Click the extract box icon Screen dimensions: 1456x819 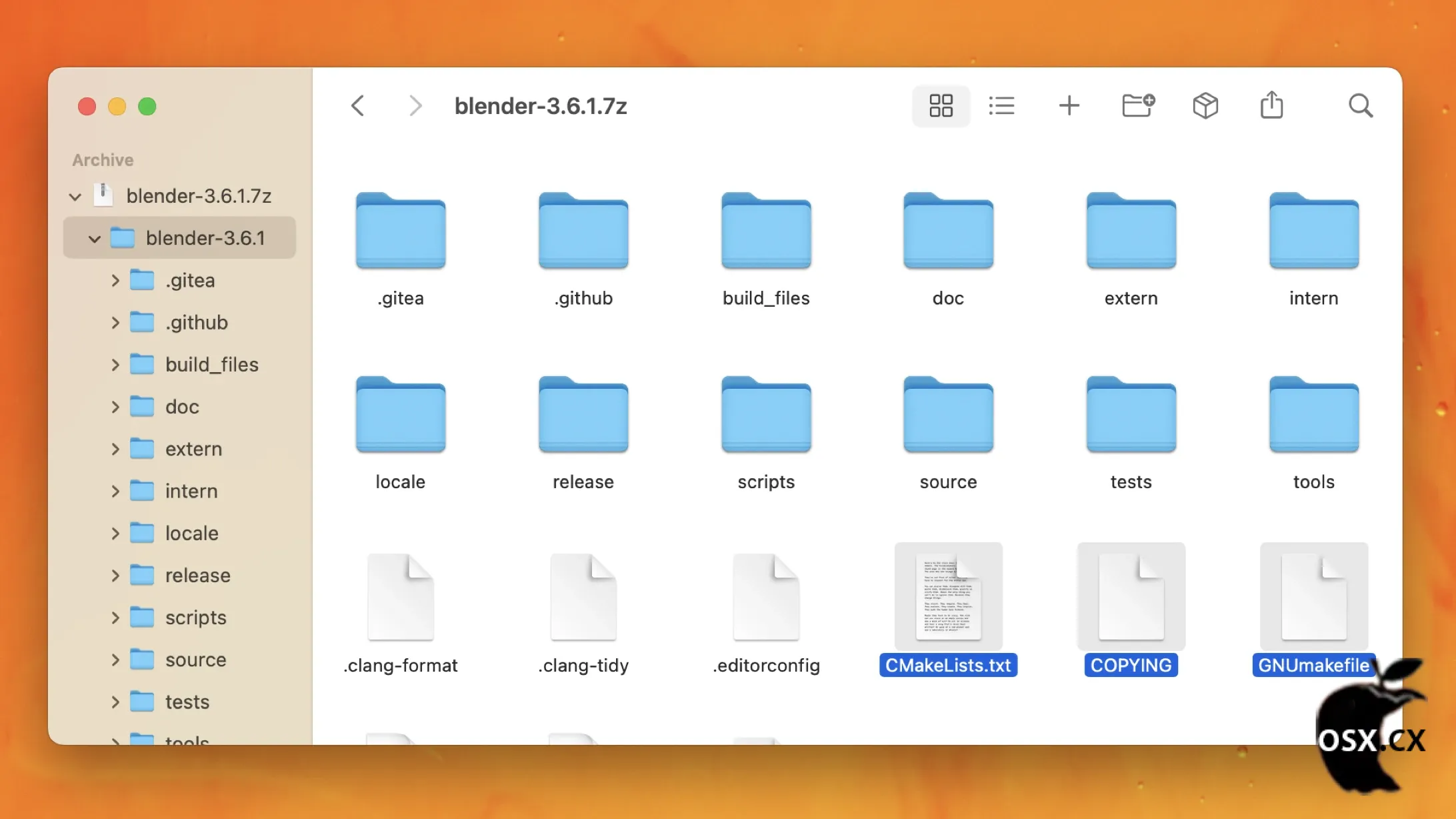1205,105
